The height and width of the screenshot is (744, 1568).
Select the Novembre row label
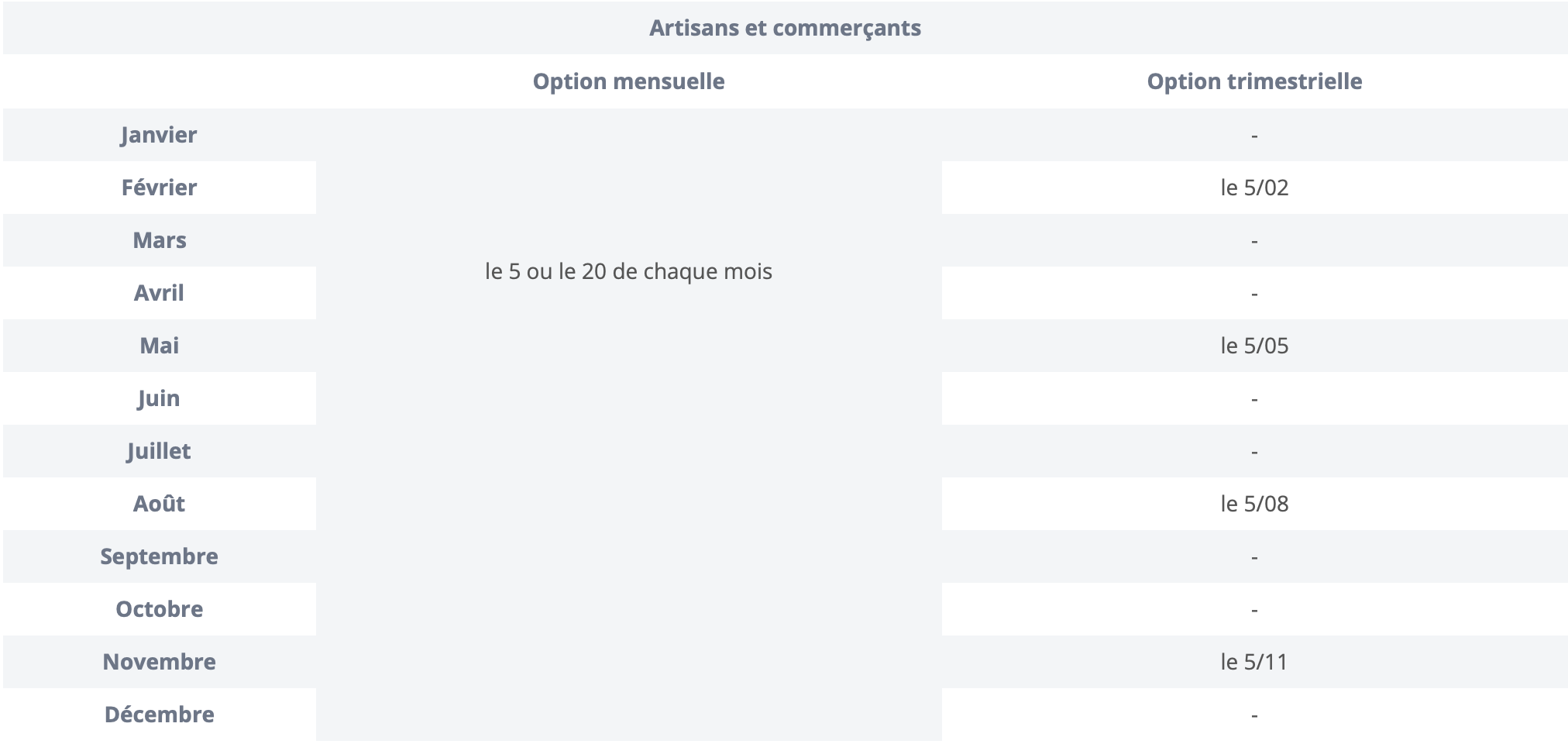coord(159,662)
